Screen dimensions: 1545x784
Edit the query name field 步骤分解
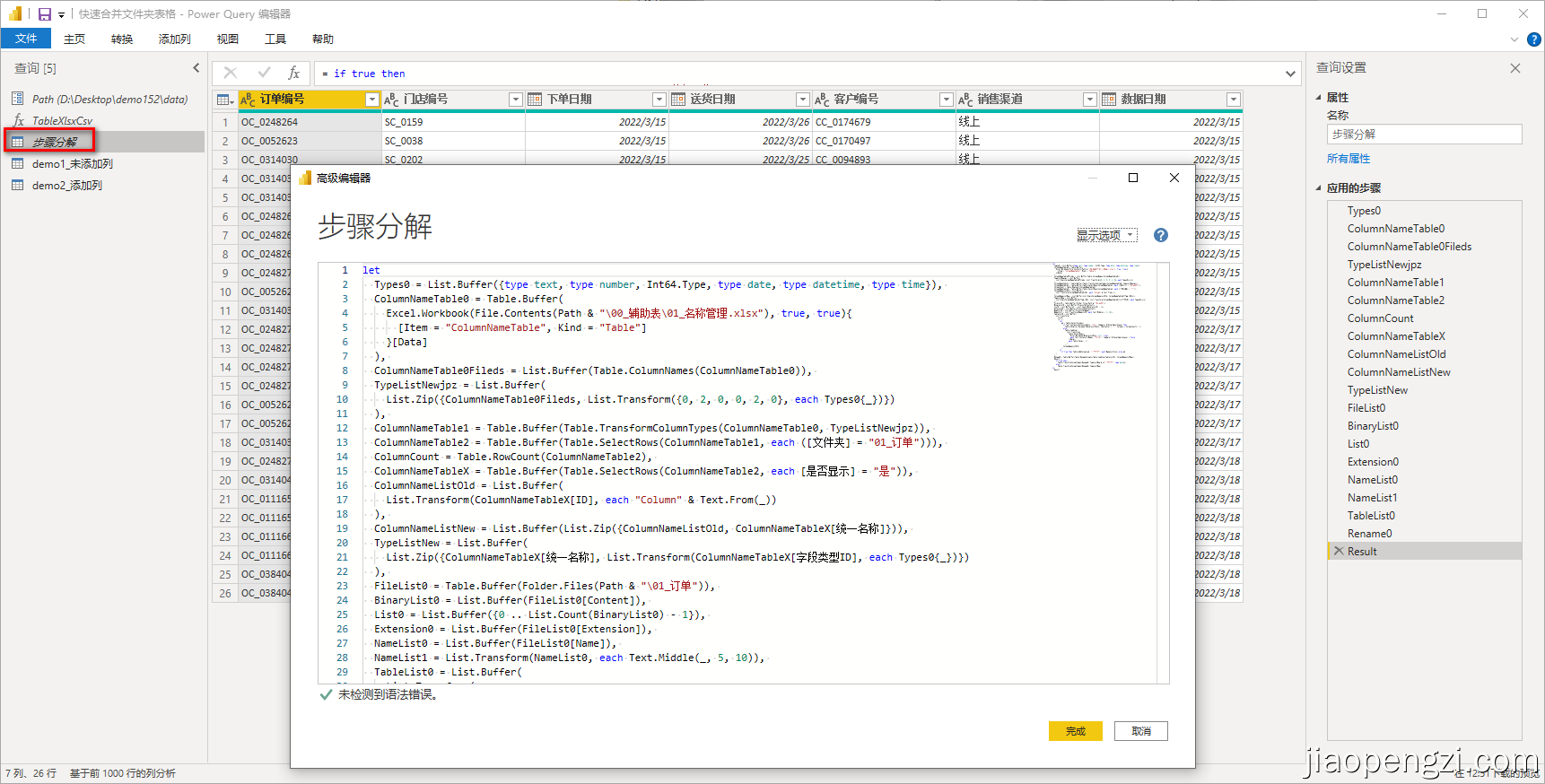[1424, 135]
